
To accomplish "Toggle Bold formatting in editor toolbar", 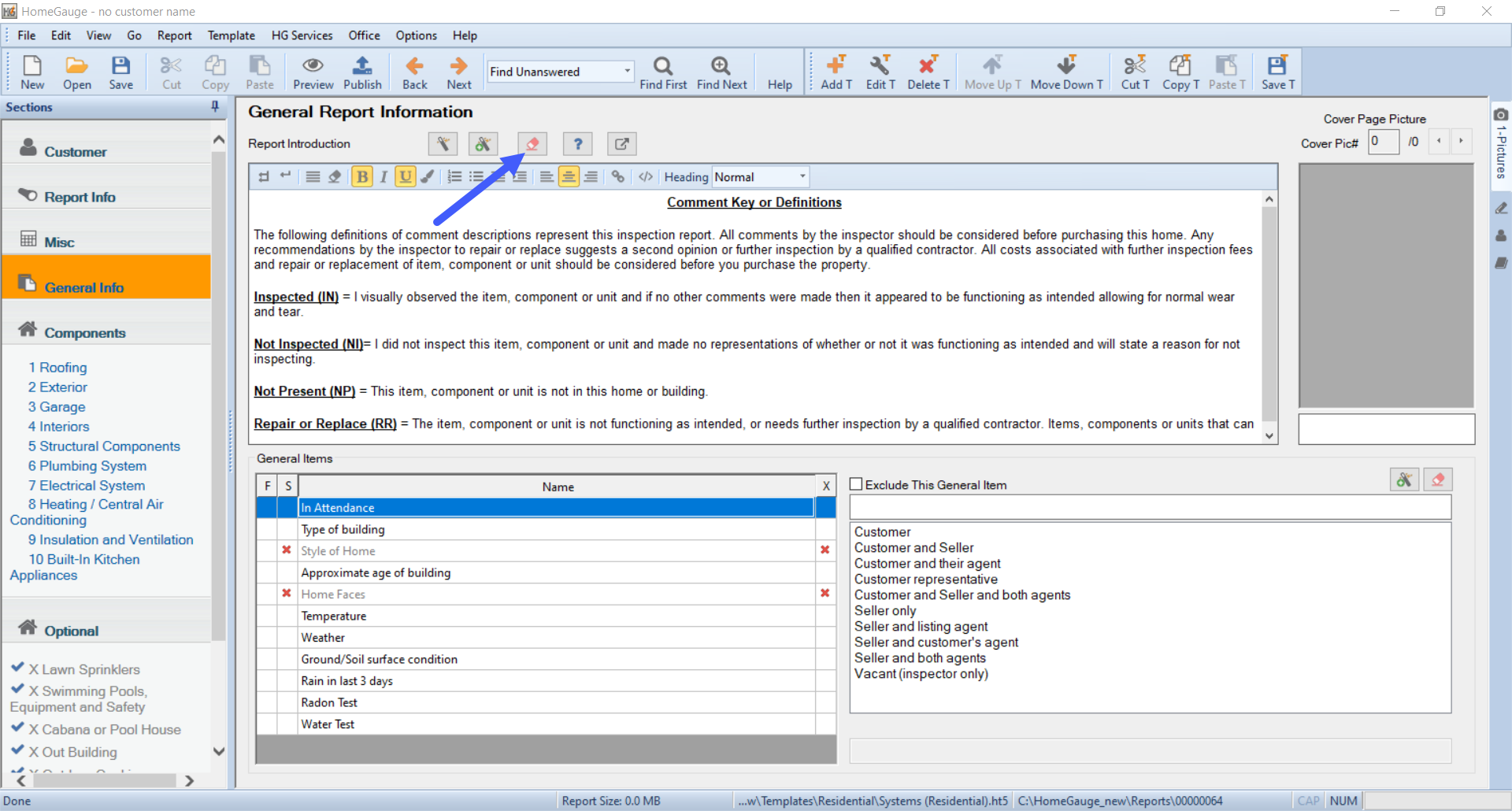I will pyautogui.click(x=362, y=177).
